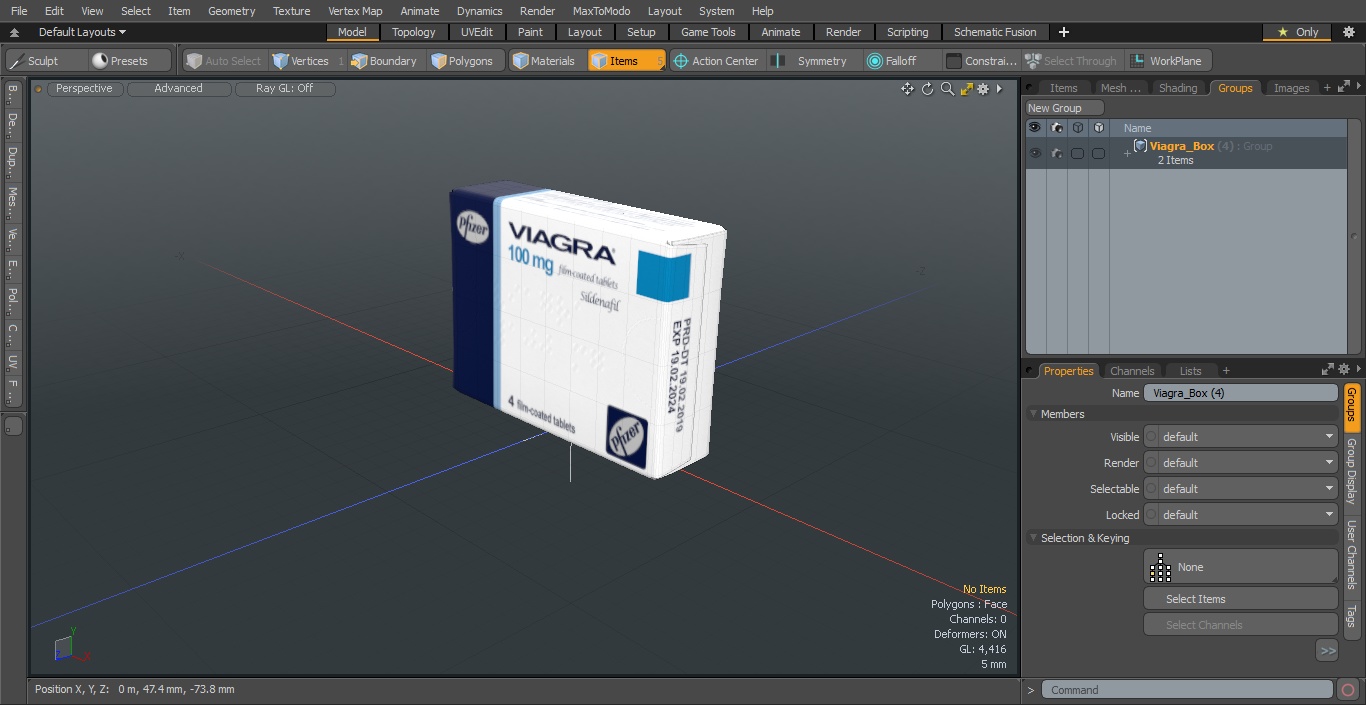
Task: Click the viewport rotate icon
Action: pyautogui.click(x=927, y=89)
